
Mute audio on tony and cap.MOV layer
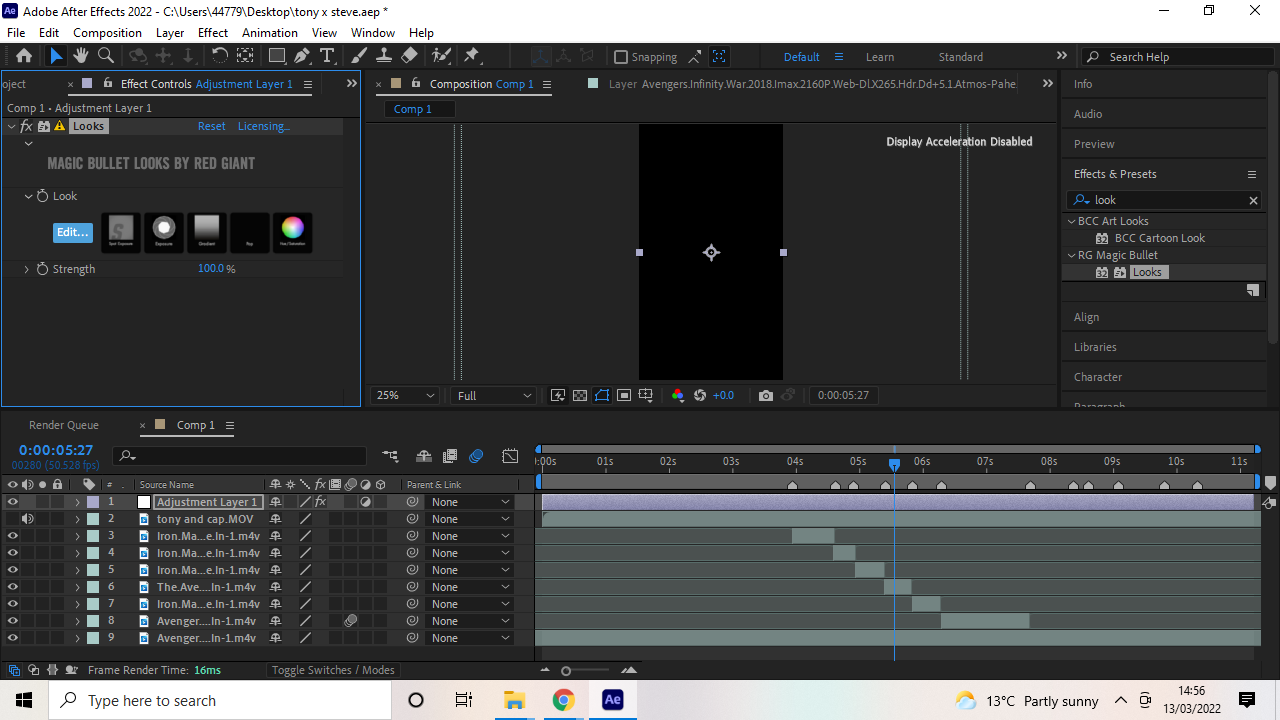(27, 518)
